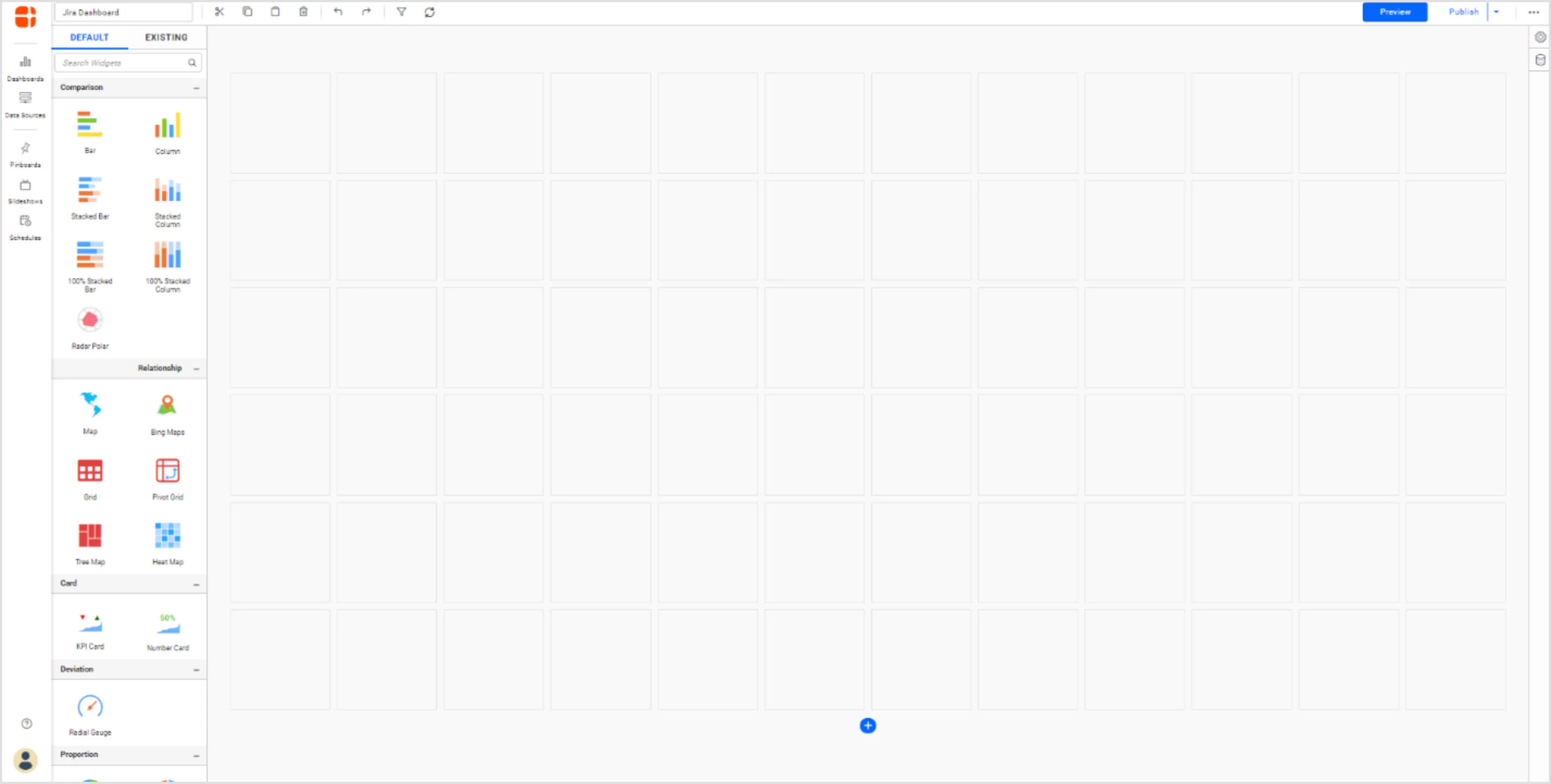Click the Publish button
Screen dimensions: 1551x784
coord(1463,12)
